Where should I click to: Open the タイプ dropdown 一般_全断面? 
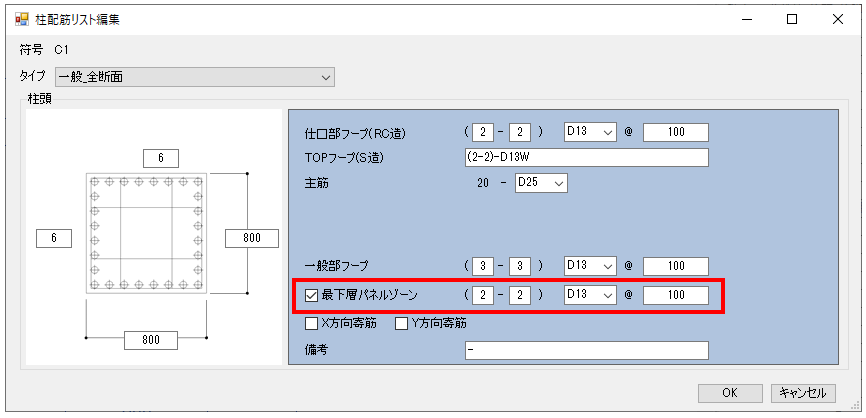pyautogui.click(x=195, y=77)
